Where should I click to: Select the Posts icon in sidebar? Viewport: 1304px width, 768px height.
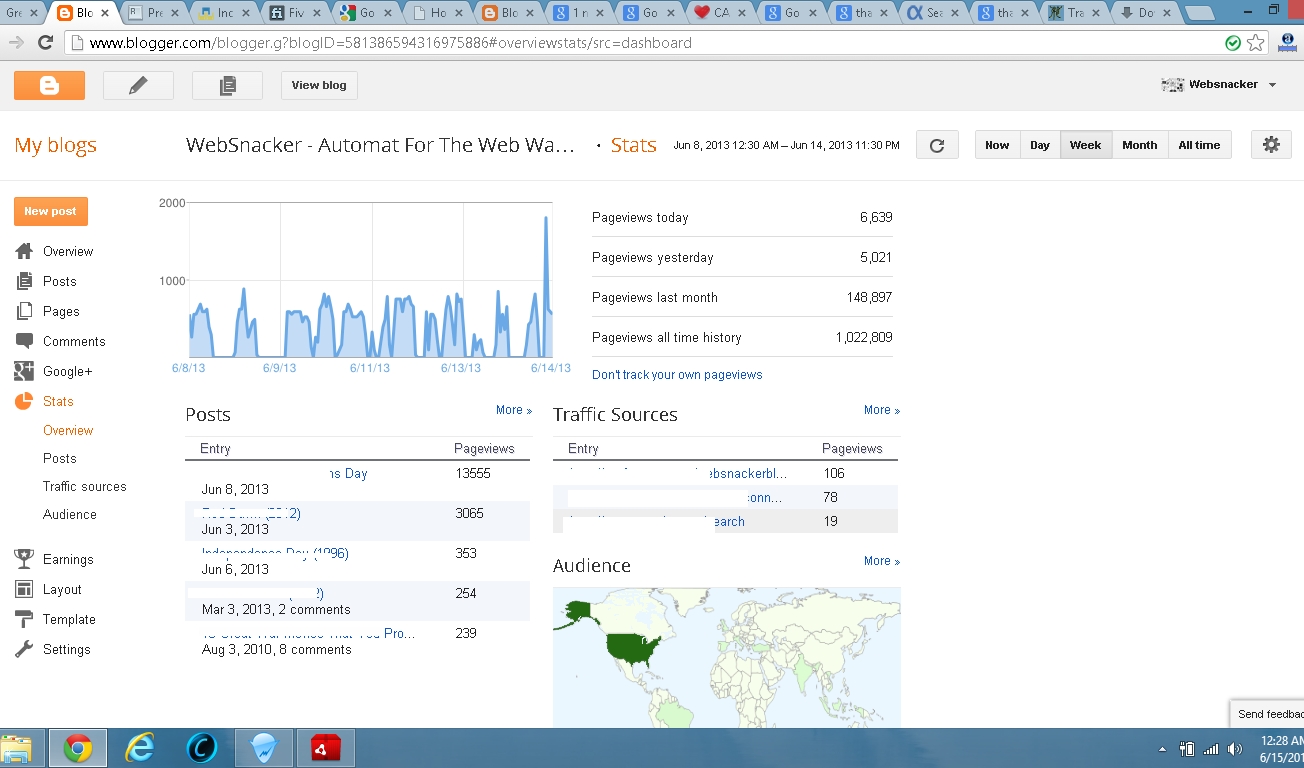(x=24, y=281)
